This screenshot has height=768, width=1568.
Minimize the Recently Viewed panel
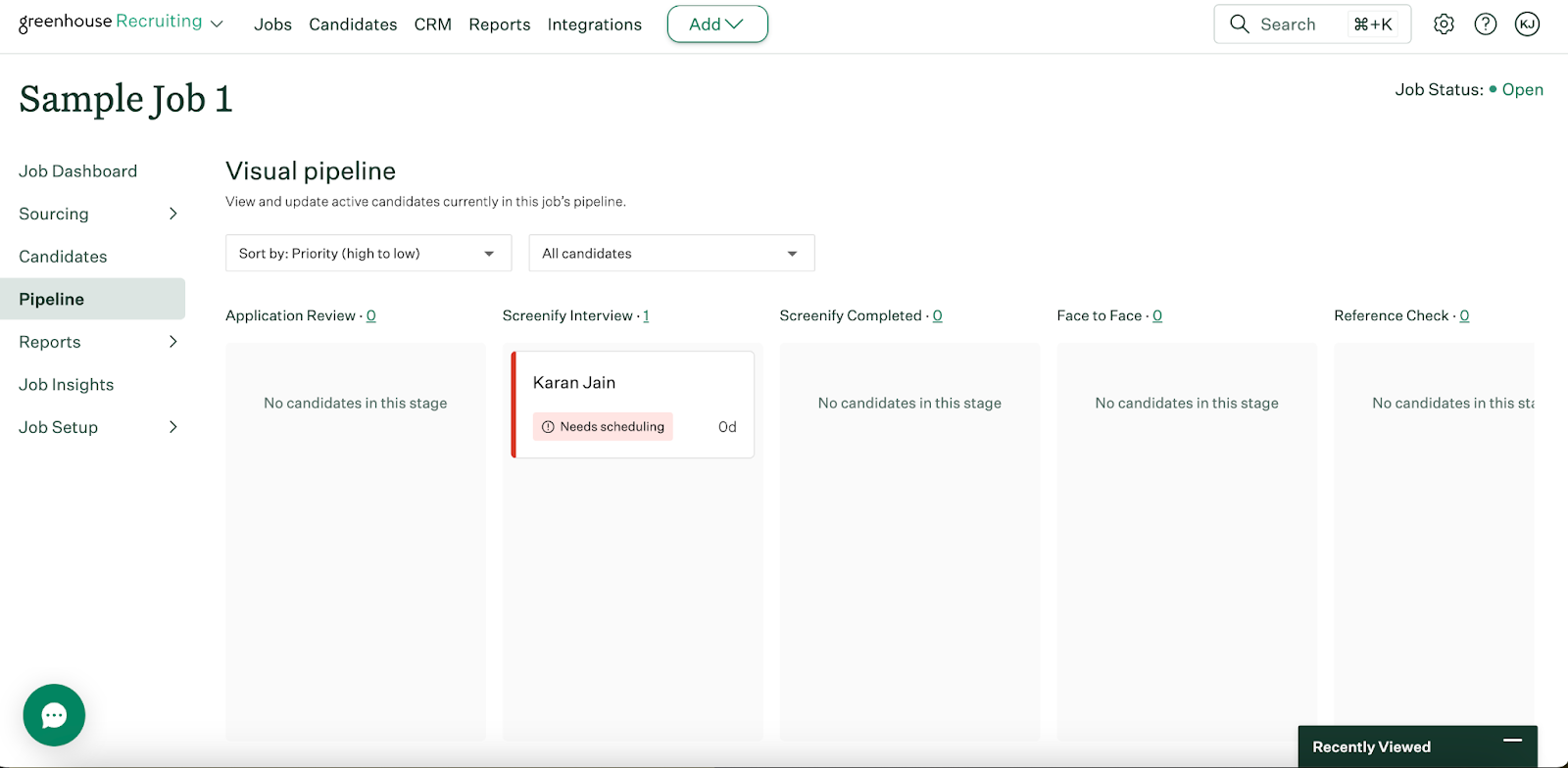[x=1512, y=741]
